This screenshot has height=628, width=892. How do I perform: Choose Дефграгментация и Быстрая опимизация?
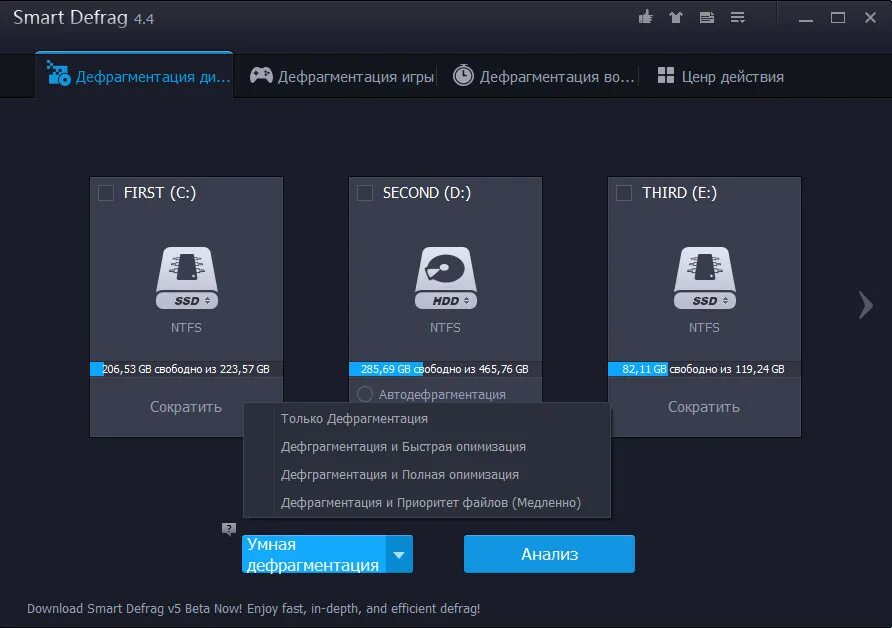click(427, 447)
